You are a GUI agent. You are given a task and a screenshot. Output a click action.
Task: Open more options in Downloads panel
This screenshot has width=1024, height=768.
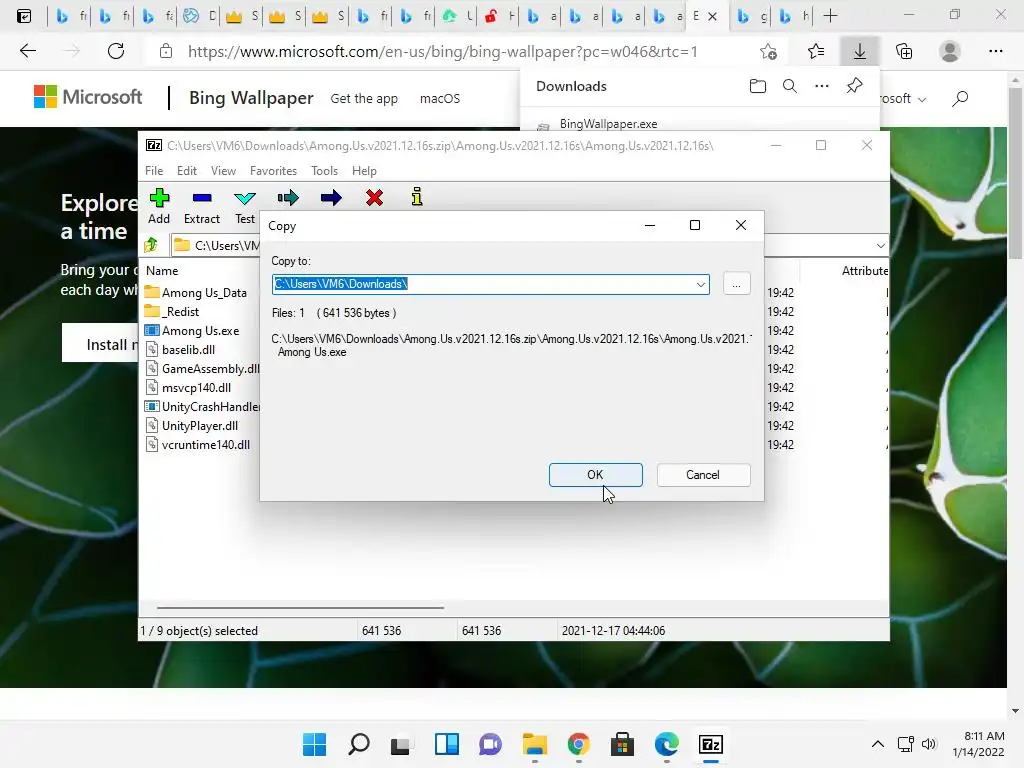pyautogui.click(x=822, y=86)
